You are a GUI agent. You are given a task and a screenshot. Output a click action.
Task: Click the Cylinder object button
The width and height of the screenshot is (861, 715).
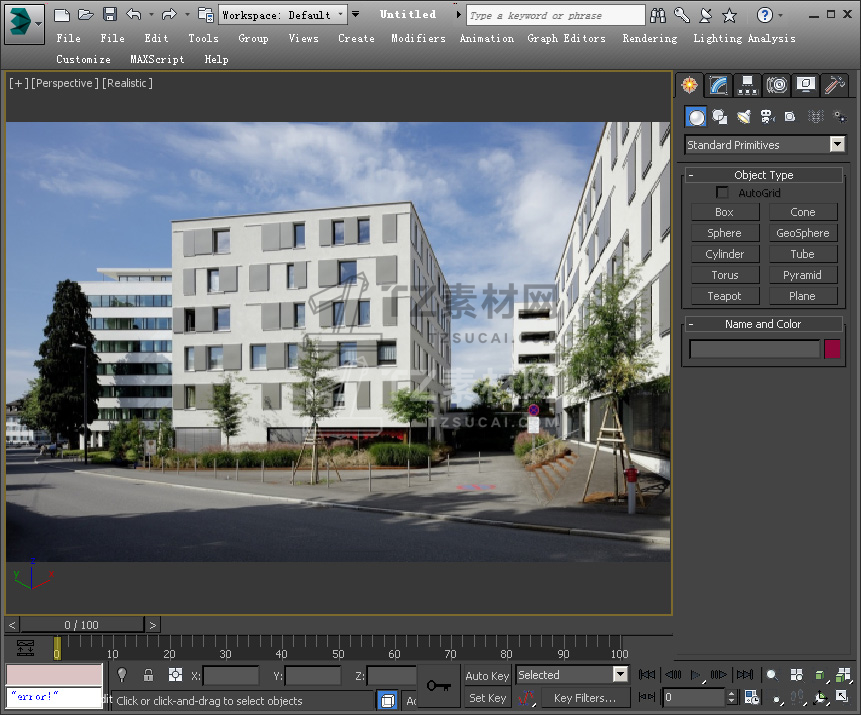725,254
